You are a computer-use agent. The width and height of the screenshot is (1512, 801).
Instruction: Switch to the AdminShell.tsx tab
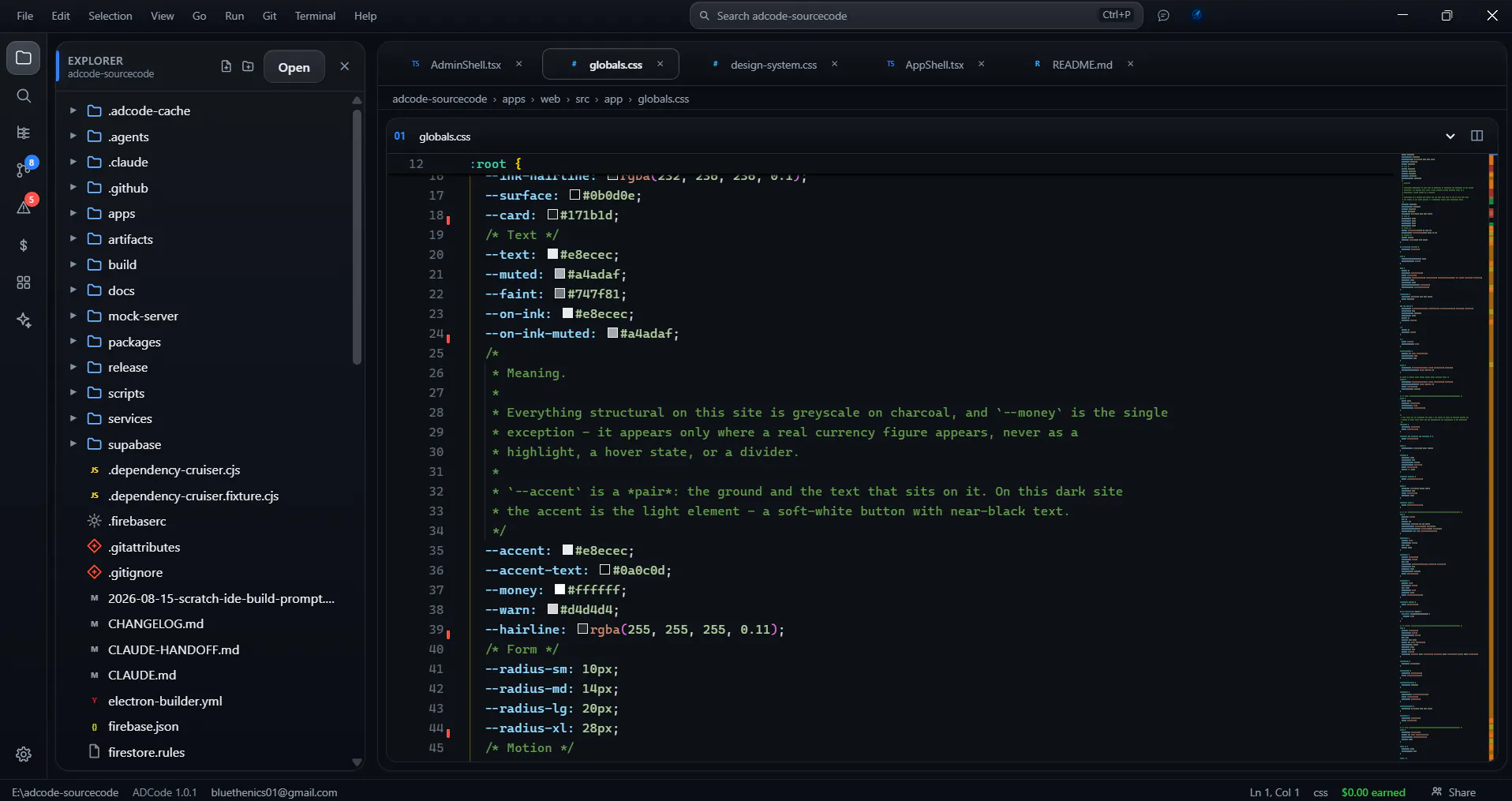pyautogui.click(x=466, y=64)
